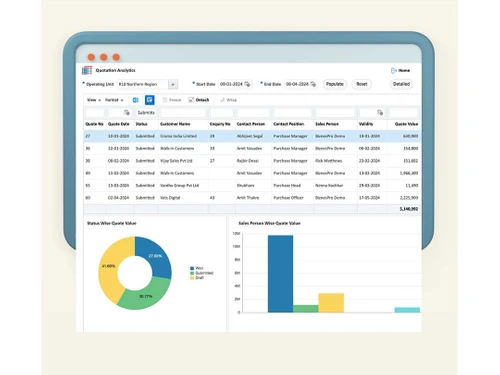Open the End Date calendar picker icon
Image resolution: width=500 pixels, height=375 pixels.
[313, 84]
